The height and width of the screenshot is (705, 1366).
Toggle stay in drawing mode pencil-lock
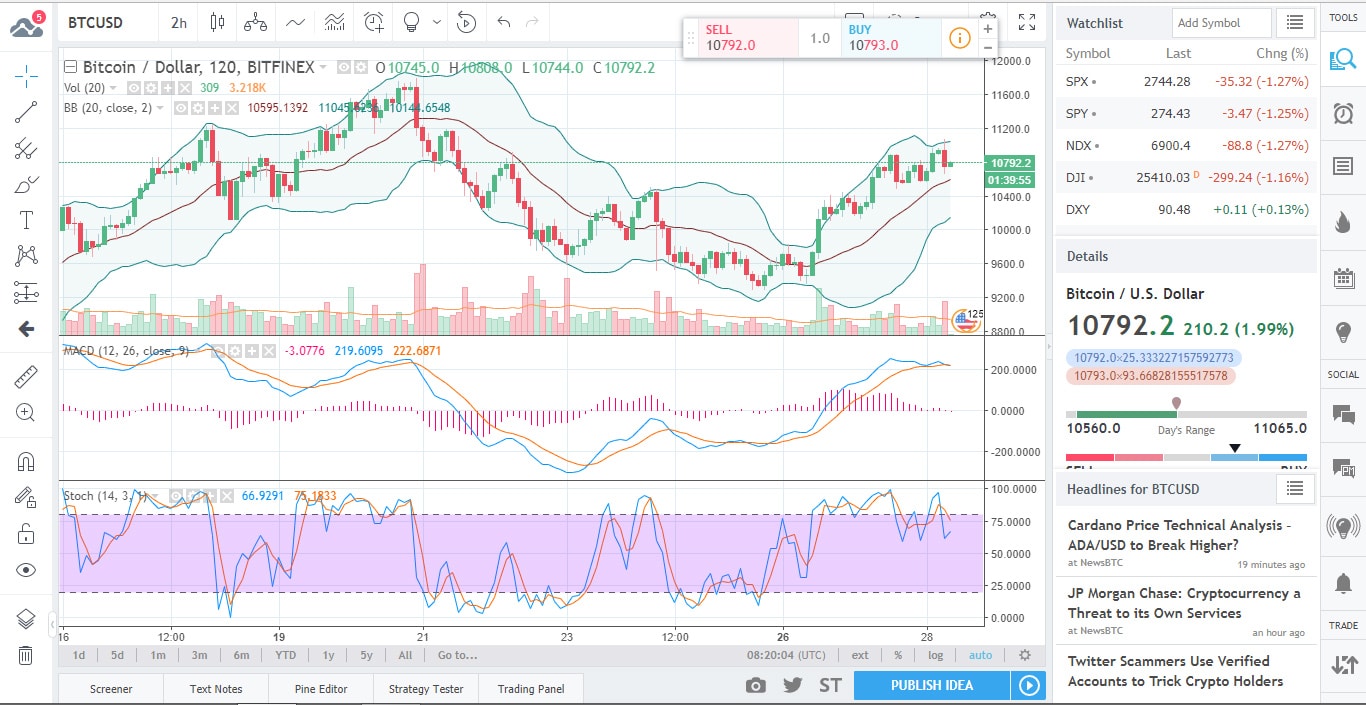click(26, 497)
